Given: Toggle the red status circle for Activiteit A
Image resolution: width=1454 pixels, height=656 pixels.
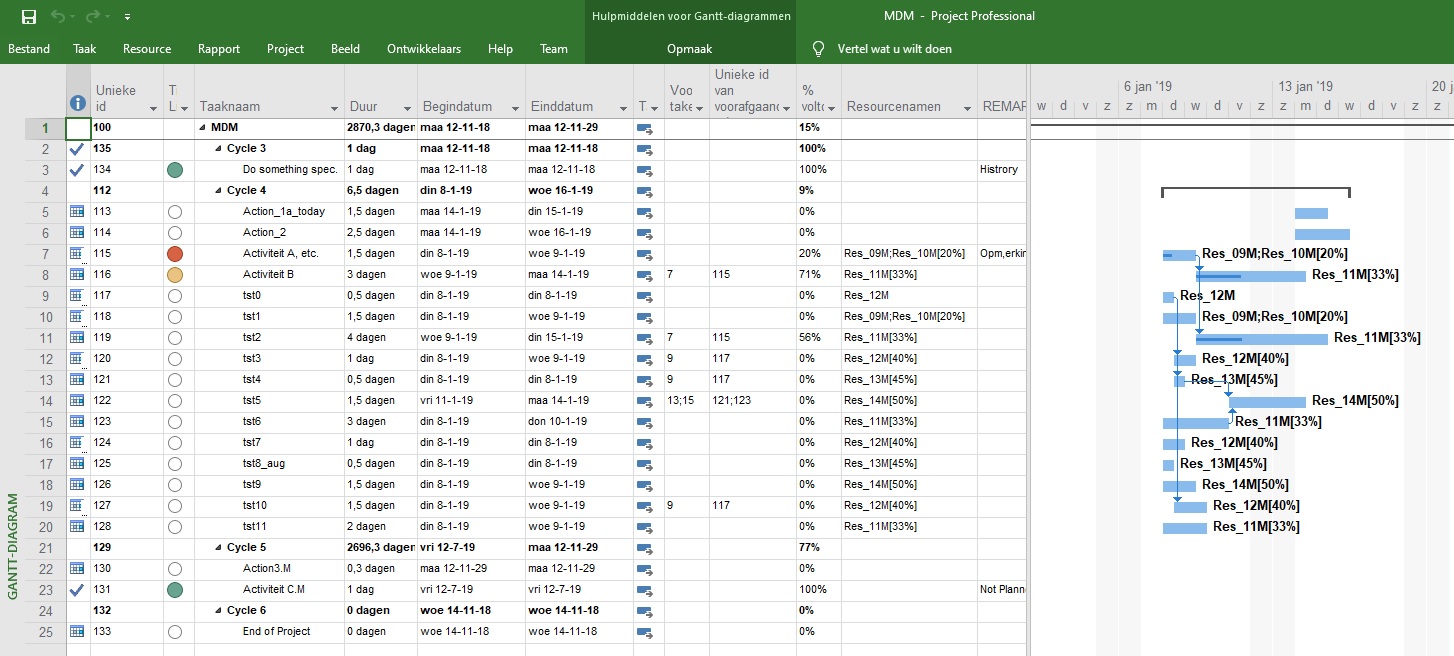Looking at the screenshot, I should (175, 254).
